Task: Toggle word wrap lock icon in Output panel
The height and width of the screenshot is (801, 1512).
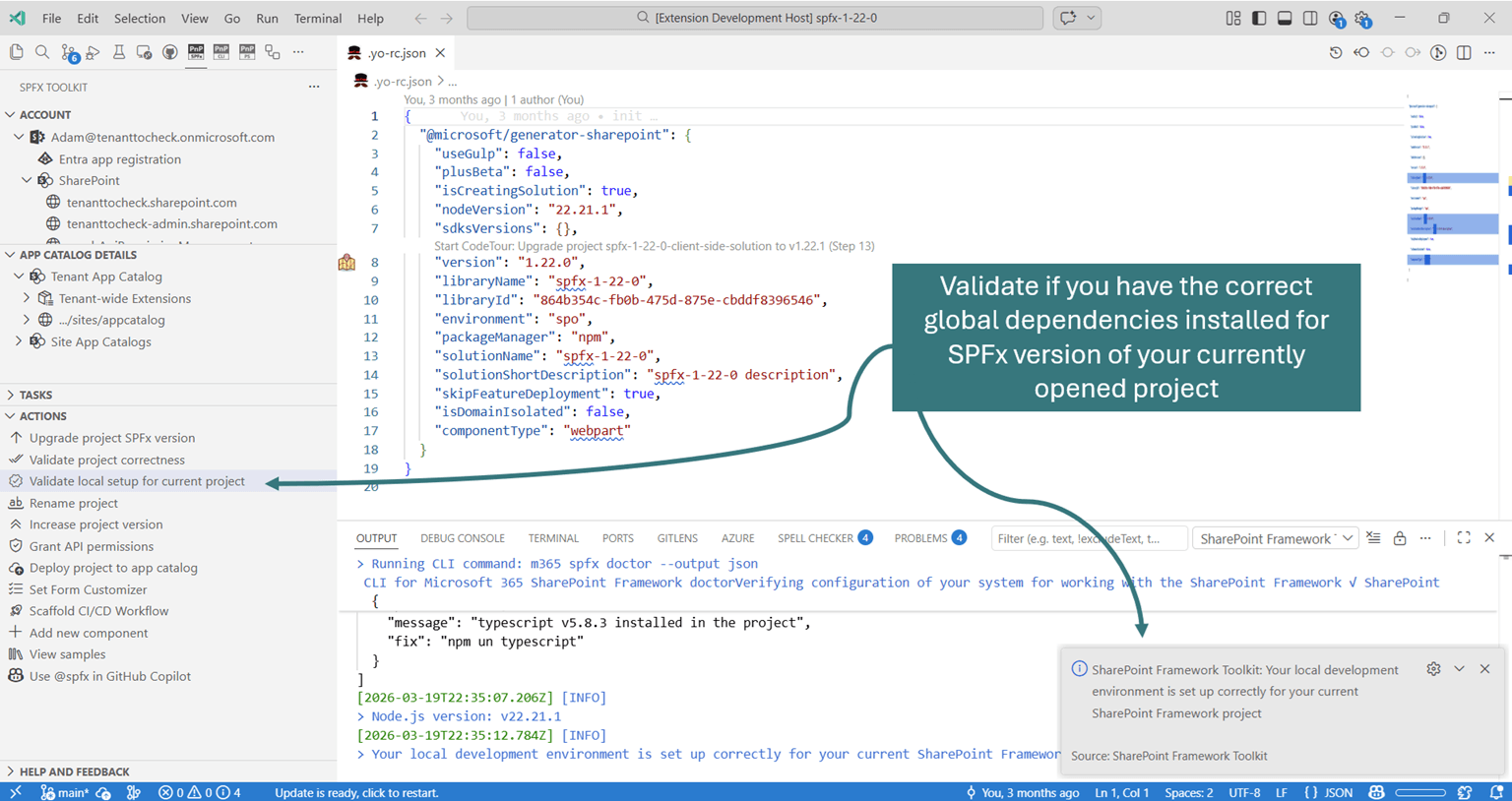Action: (x=1400, y=538)
